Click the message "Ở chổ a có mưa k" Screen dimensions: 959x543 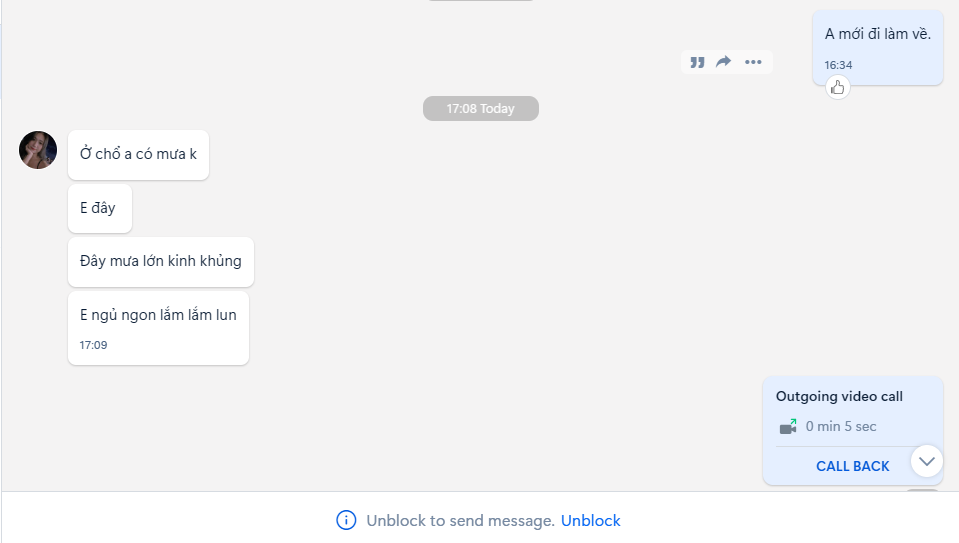click(138, 154)
